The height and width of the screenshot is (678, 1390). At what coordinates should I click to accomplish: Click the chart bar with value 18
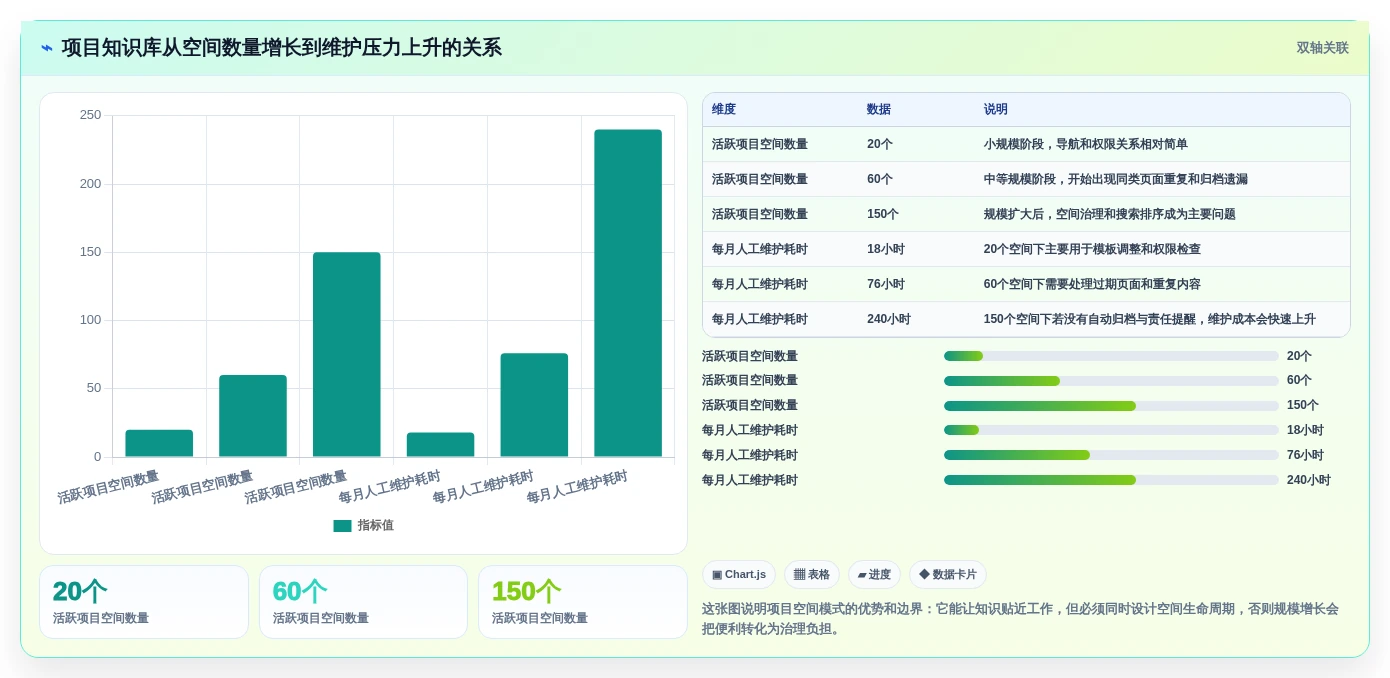[440, 445]
